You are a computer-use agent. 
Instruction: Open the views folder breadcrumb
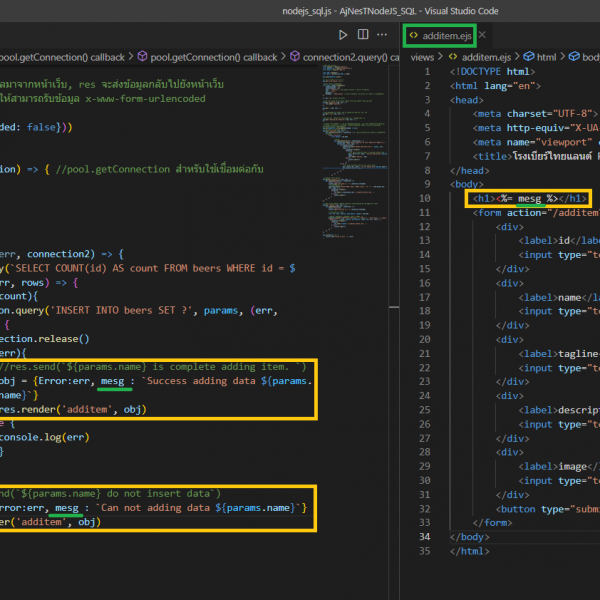pos(423,57)
